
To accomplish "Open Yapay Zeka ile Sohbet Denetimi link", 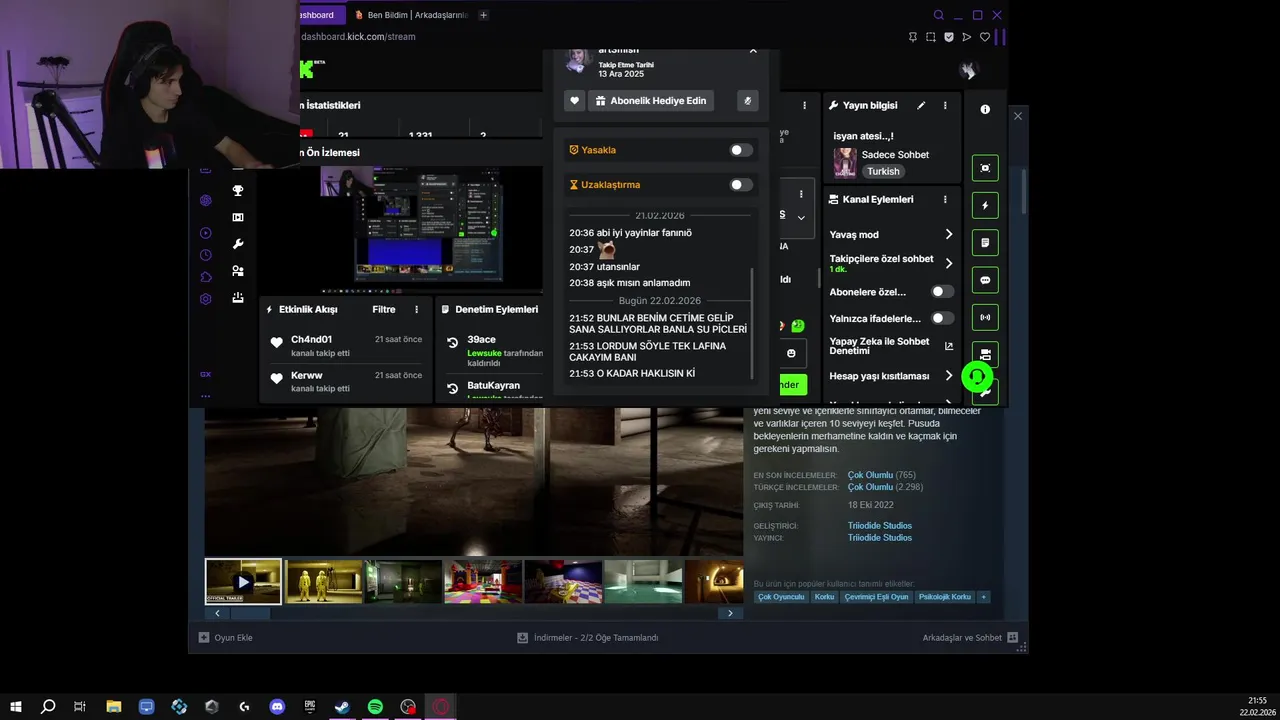I will (x=949, y=346).
